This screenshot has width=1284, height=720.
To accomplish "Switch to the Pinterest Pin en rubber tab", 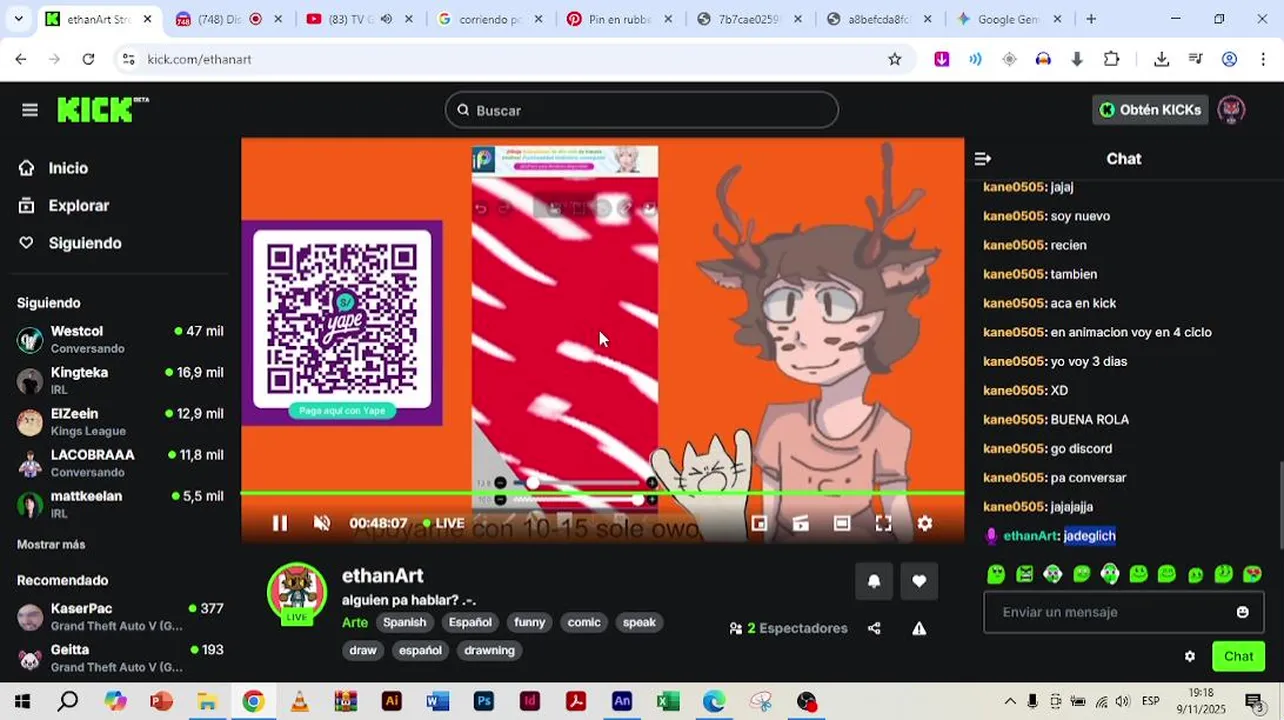I will 619,19.
